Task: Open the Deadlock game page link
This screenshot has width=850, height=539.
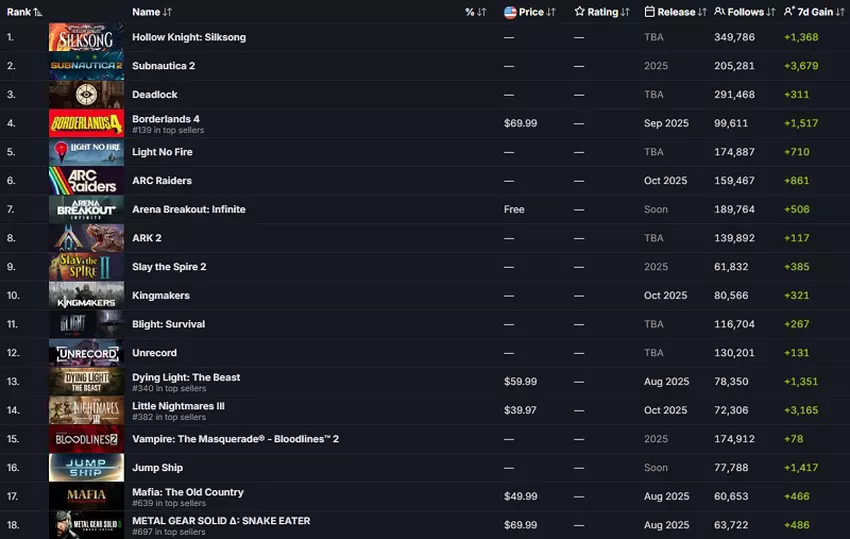Action: pyautogui.click(x=155, y=95)
